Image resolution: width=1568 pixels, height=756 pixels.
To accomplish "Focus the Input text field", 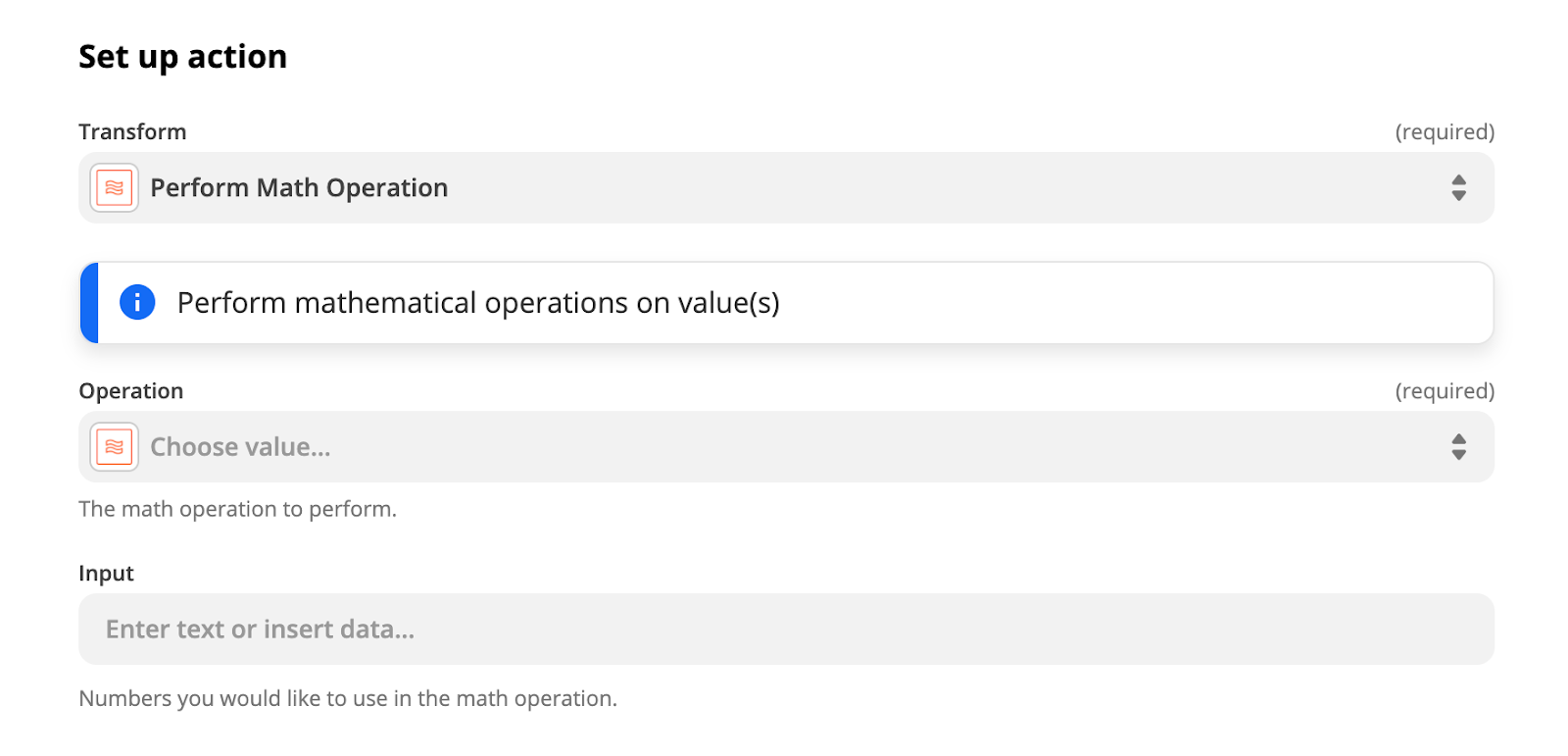I will 786,629.
